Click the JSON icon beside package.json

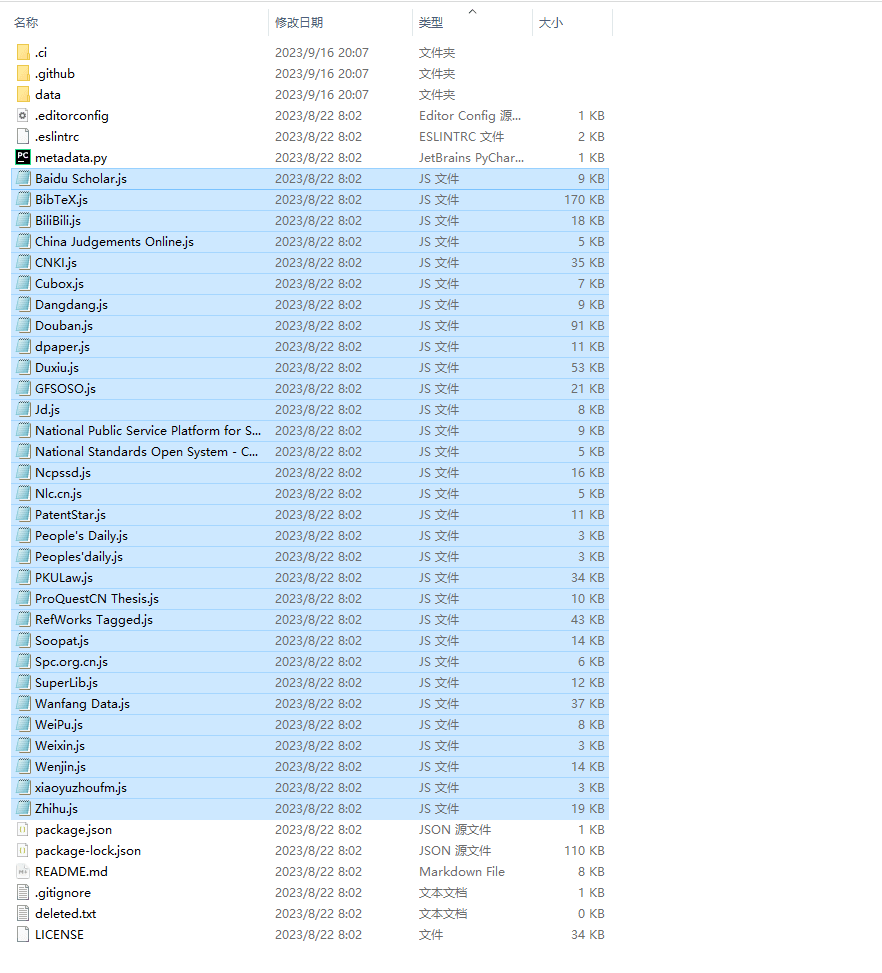pos(24,829)
